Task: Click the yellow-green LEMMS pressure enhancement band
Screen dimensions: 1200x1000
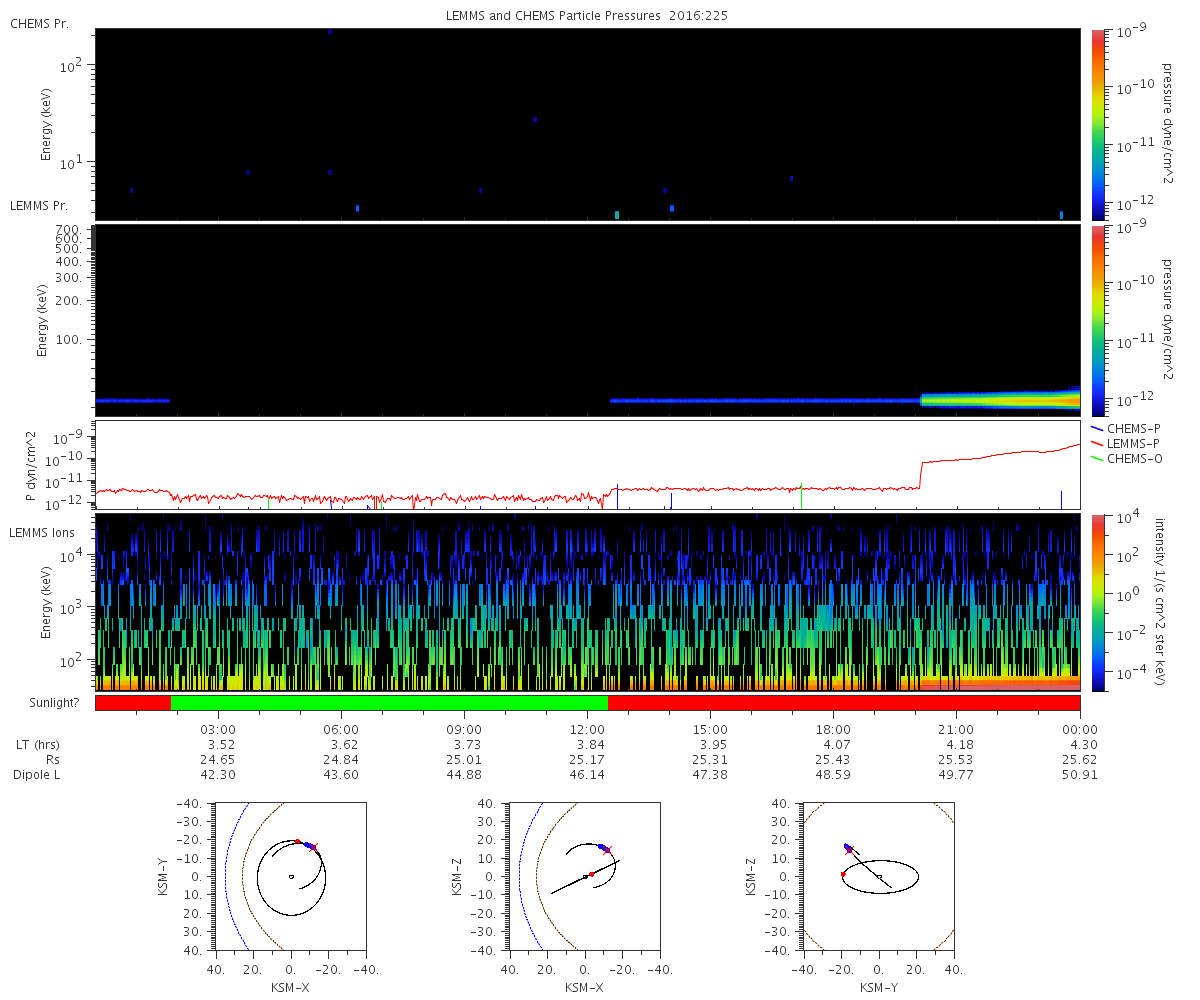Action: click(x=1000, y=400)
